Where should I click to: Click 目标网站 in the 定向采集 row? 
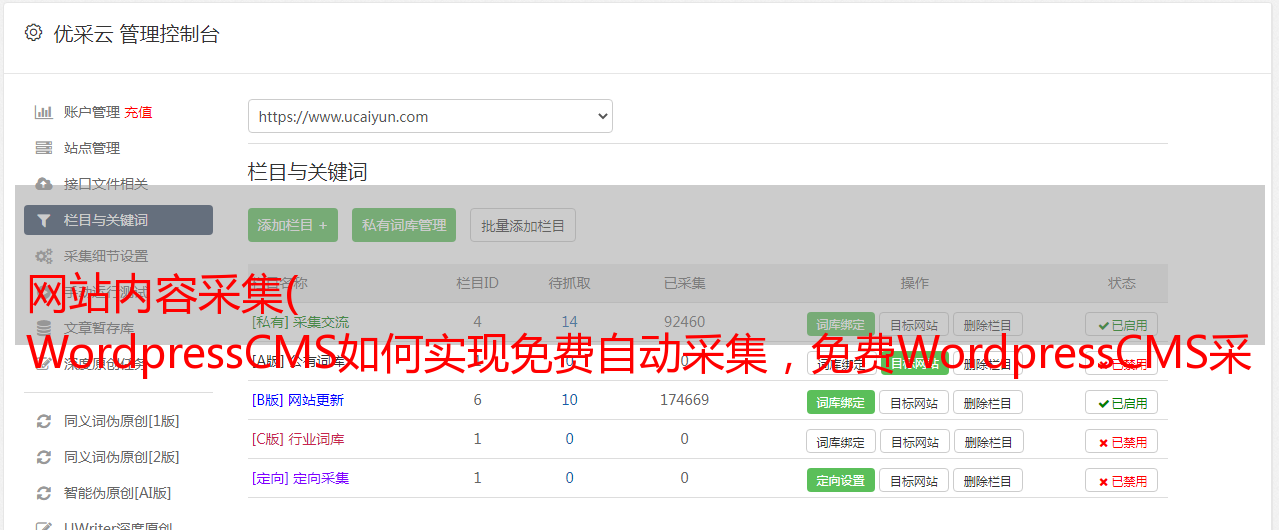(x=914, y=480)
